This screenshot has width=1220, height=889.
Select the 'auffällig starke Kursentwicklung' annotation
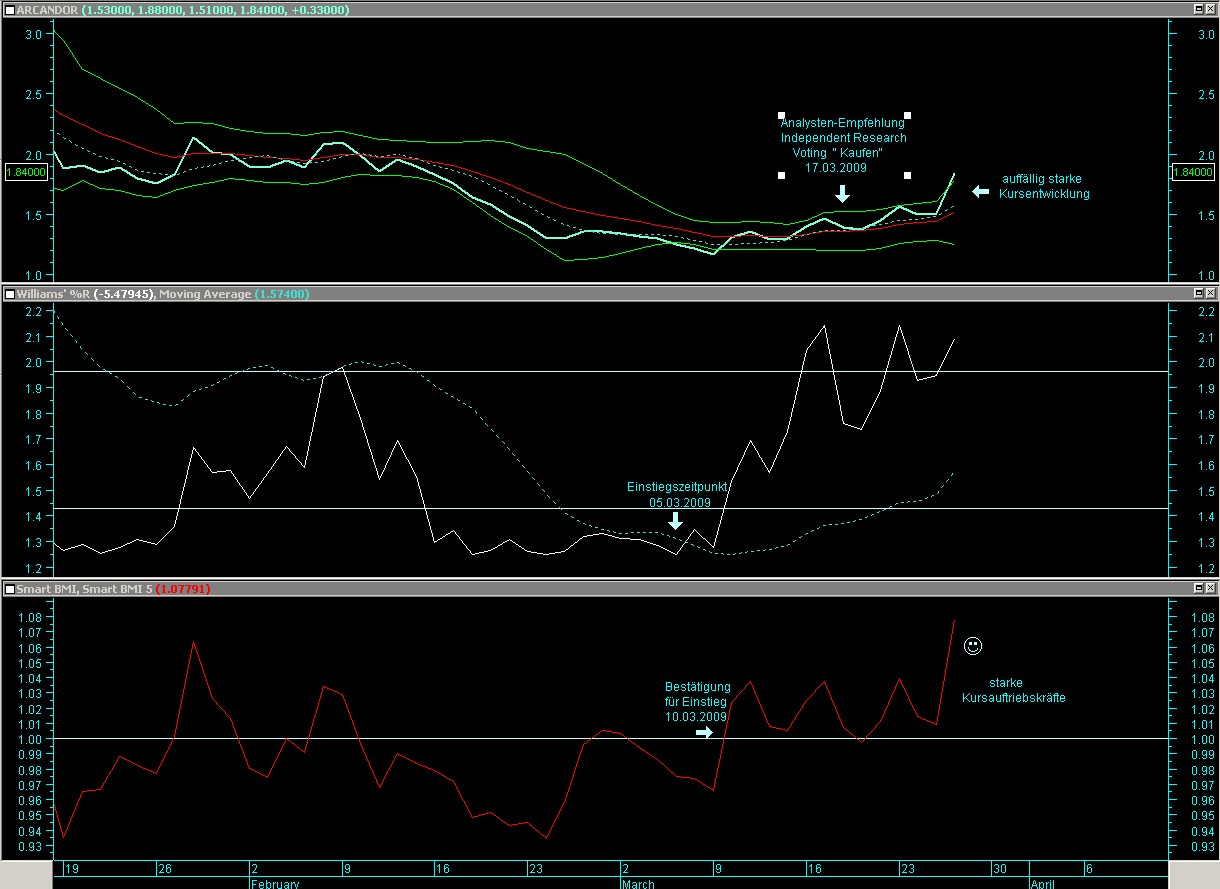click(x=1043, y=187)
